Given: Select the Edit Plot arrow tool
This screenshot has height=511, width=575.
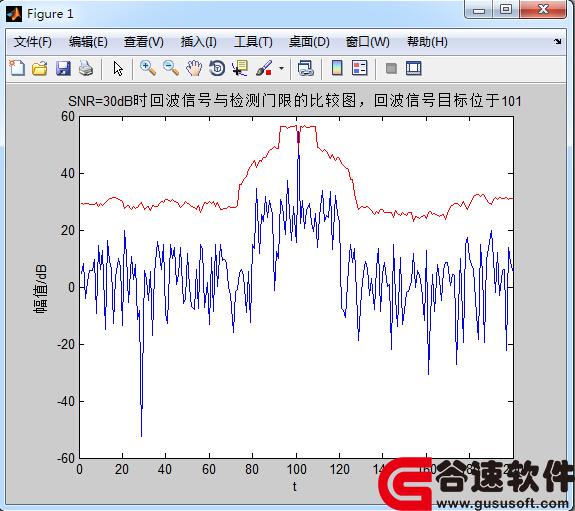Looking at the screenshot, I should pyautogui.click(x=118, y=69).
